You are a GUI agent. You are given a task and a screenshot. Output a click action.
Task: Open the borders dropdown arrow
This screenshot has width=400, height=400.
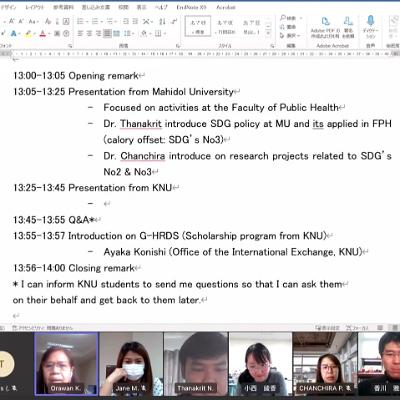pyautogui.click(x=164, y=33)
